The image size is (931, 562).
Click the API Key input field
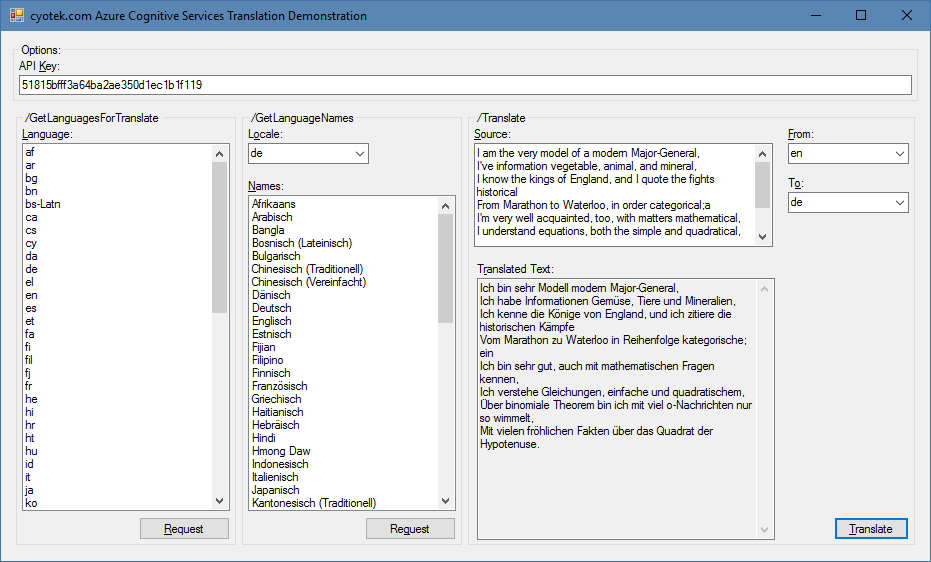tap(465, 85)
